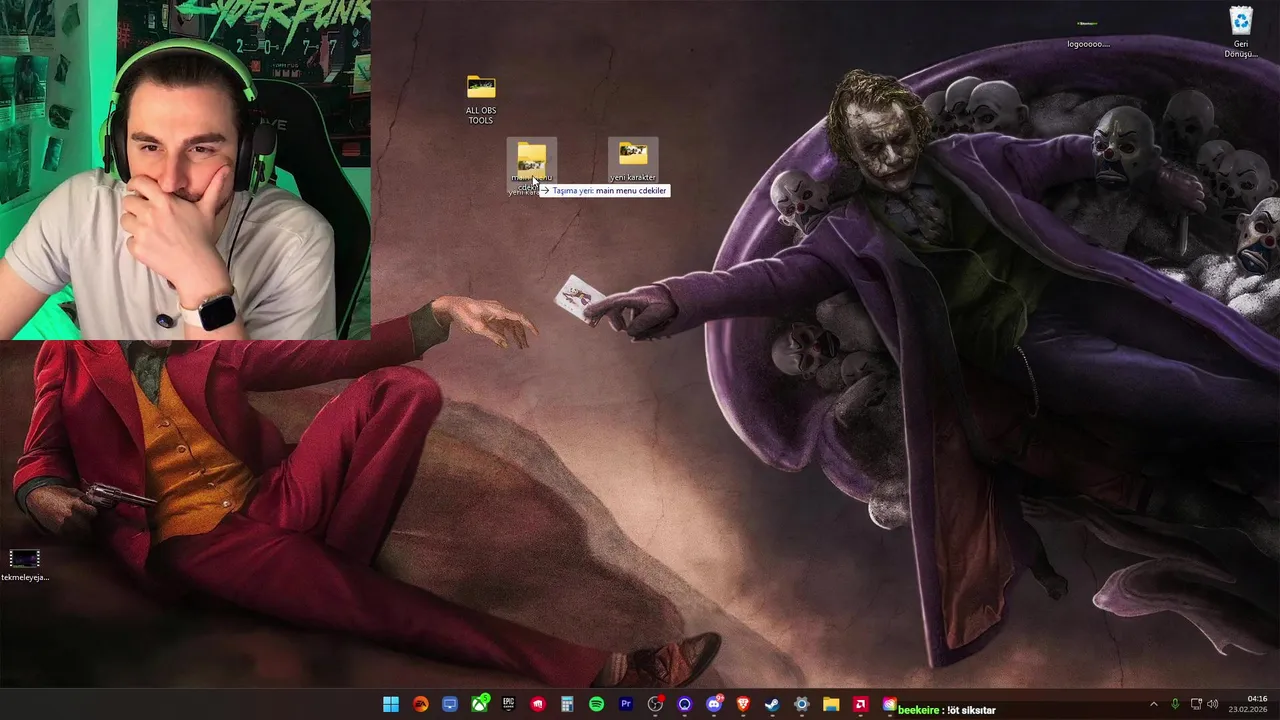Open the purple ring app icon in taskbar
The height and width of the screenshot is (720, 1280).
(x=685, y=704)
